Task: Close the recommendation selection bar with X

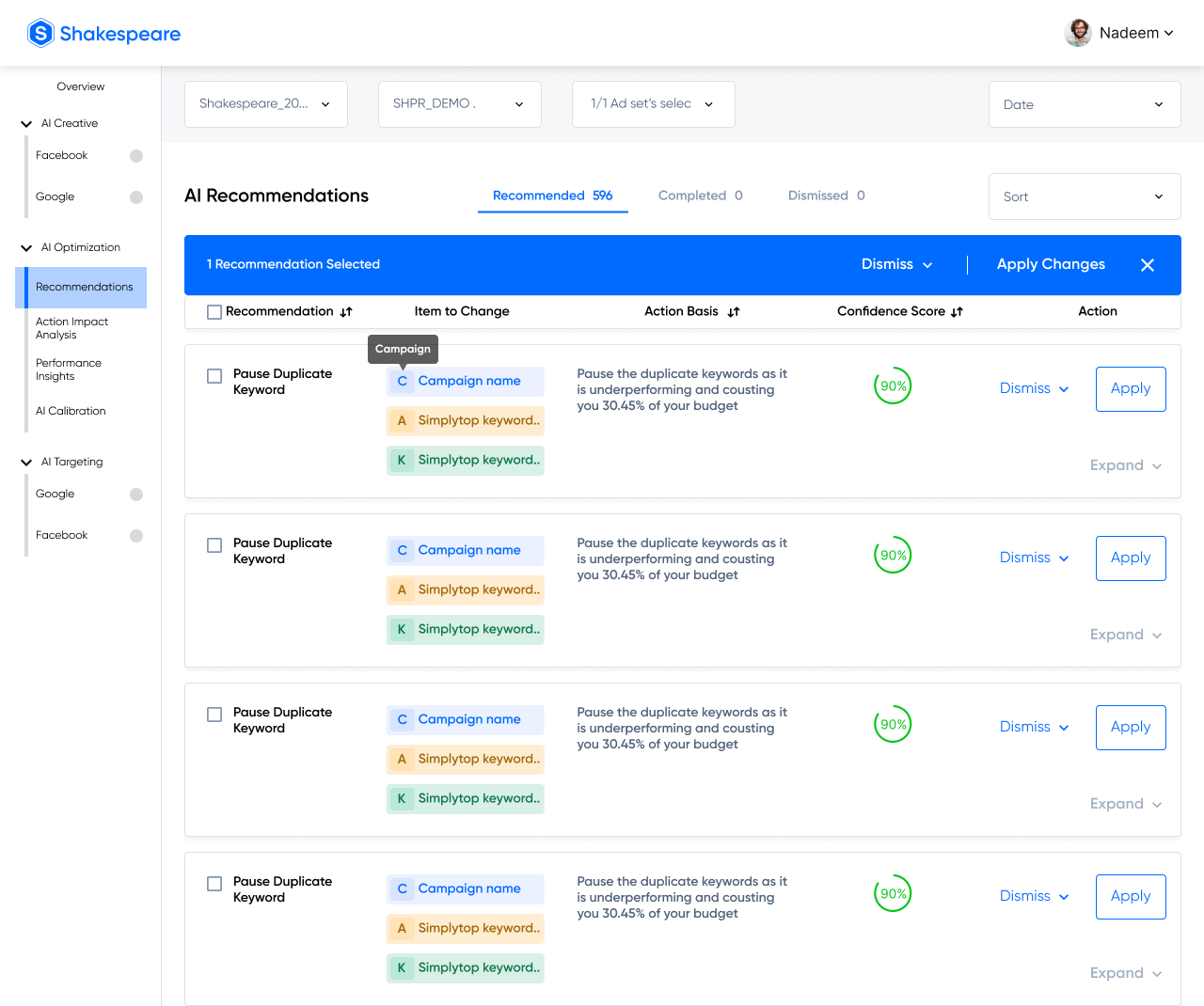Action: (1148, 264)
